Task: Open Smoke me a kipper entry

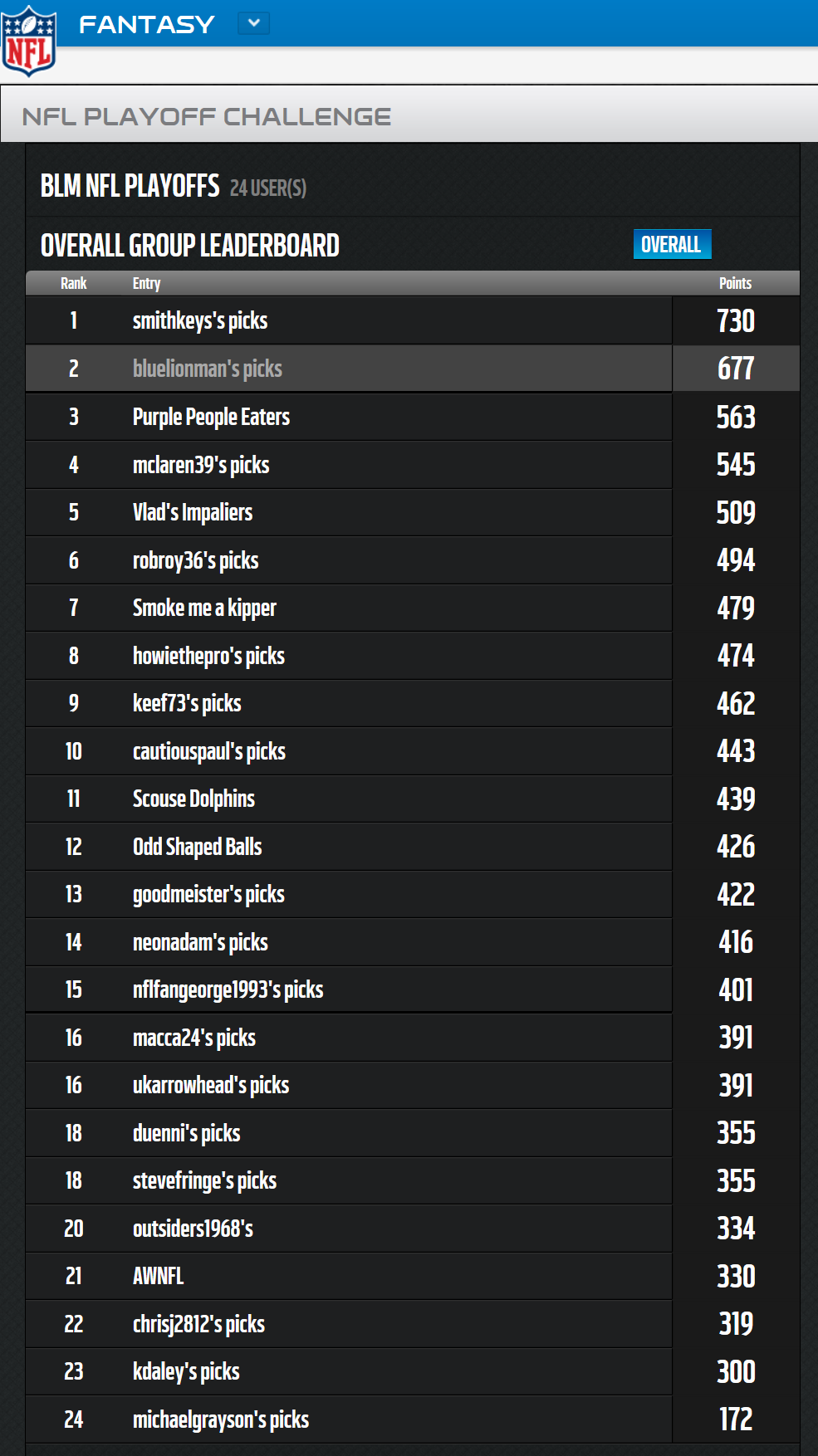Action: (204, 608)
